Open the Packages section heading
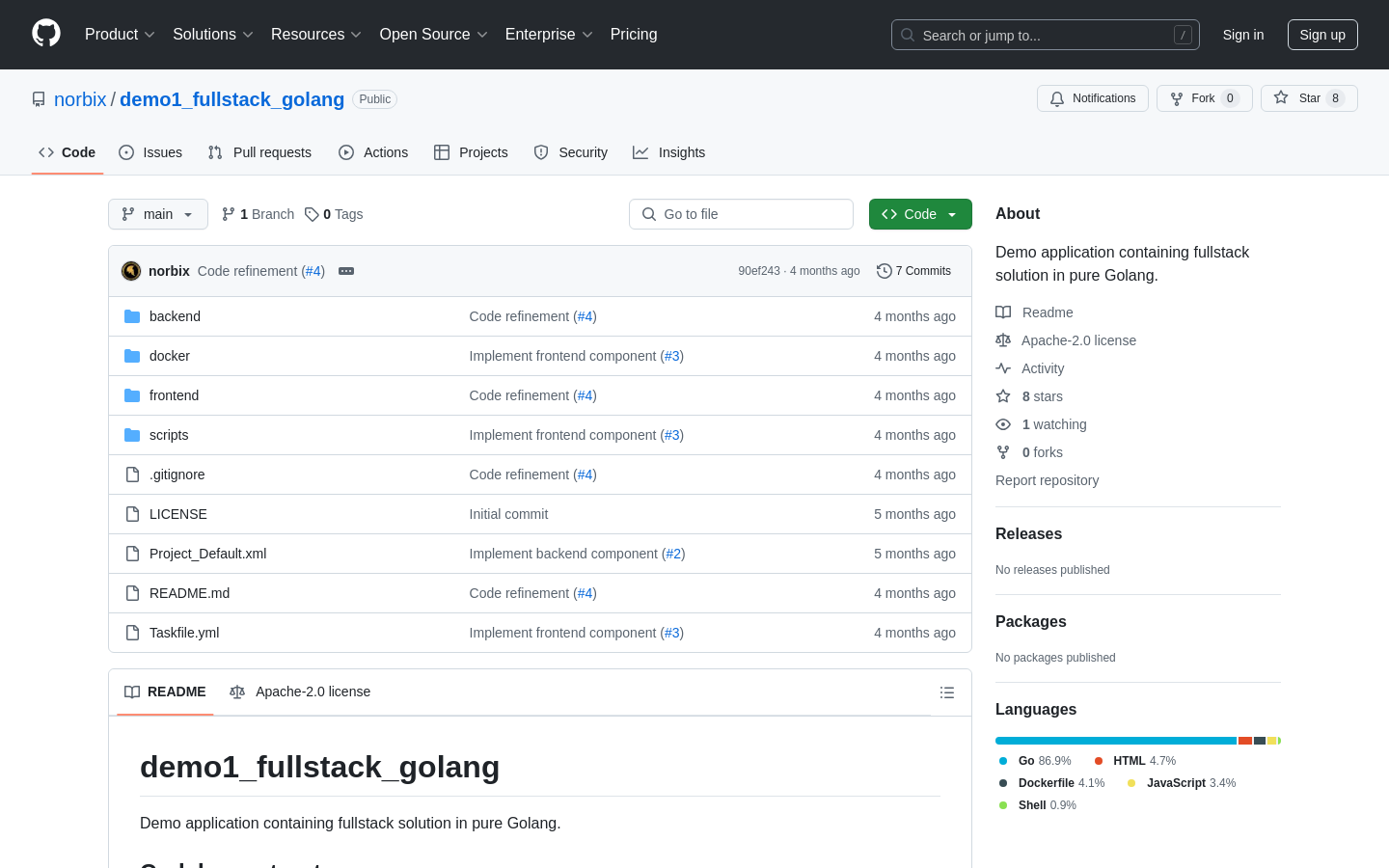This screenshot has height=868, width=1389. (x=1031, y=622)
